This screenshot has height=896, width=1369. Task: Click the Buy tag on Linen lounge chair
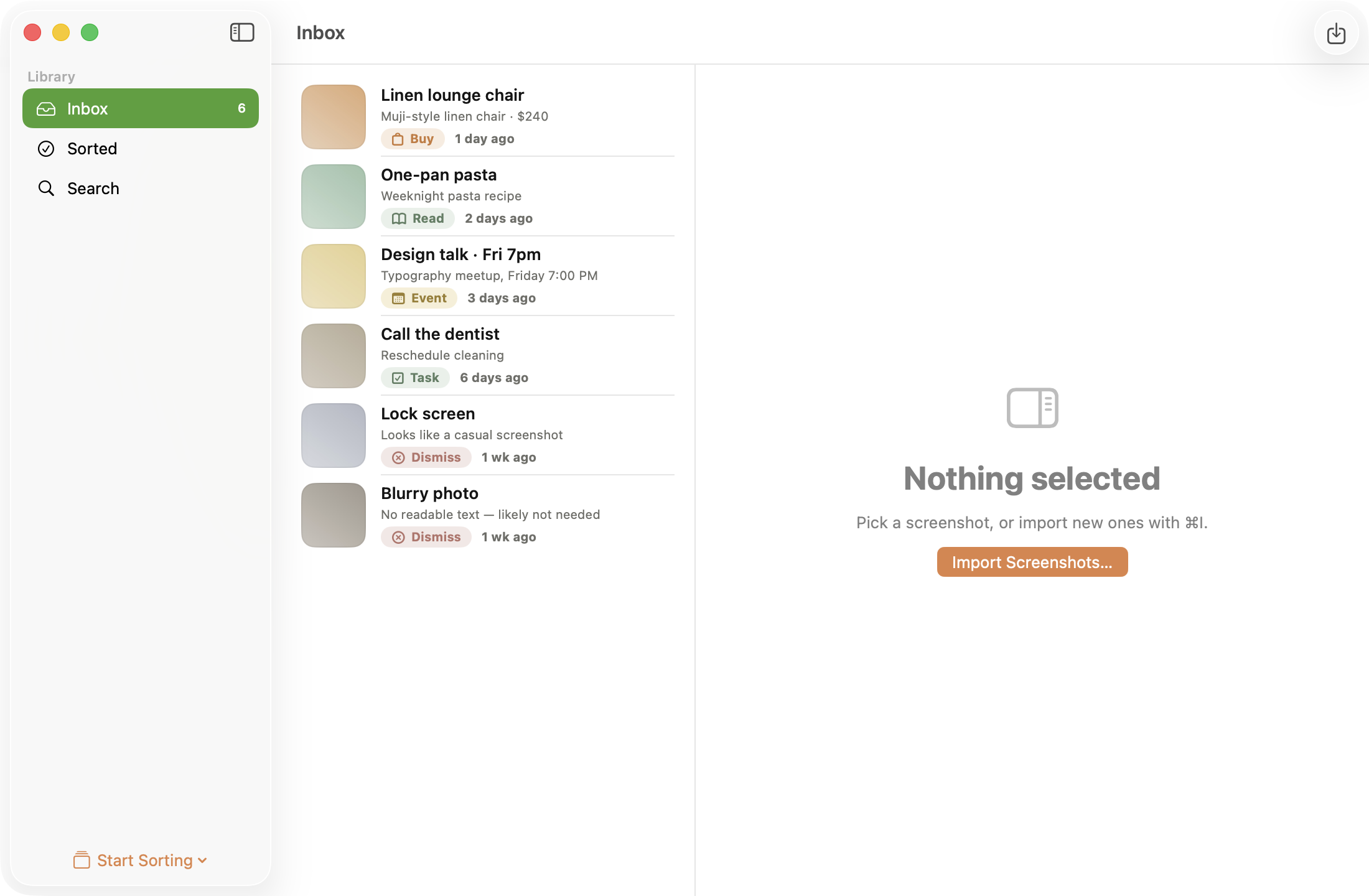click(x=413, y=139)
